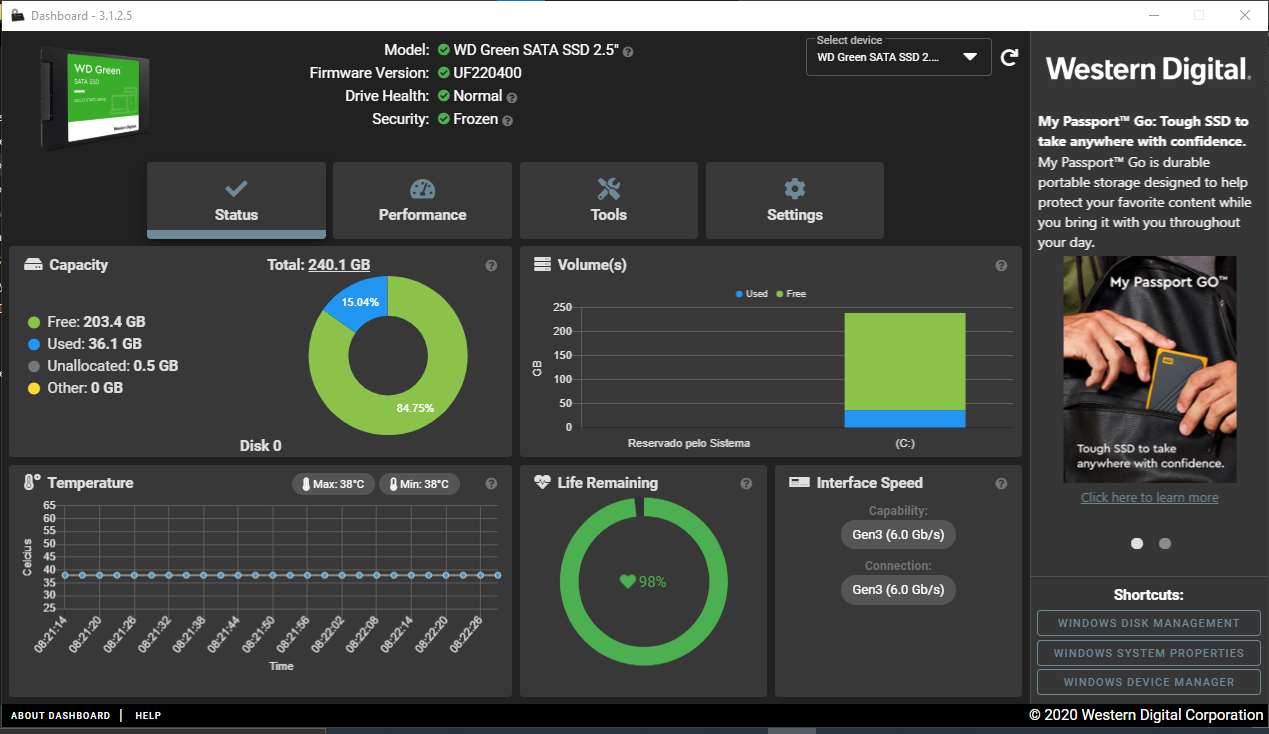The width and height of the screenshot is (1269, 734).
Task: Open Windows Device Manager shortcut
Action: click(1148, 682)
